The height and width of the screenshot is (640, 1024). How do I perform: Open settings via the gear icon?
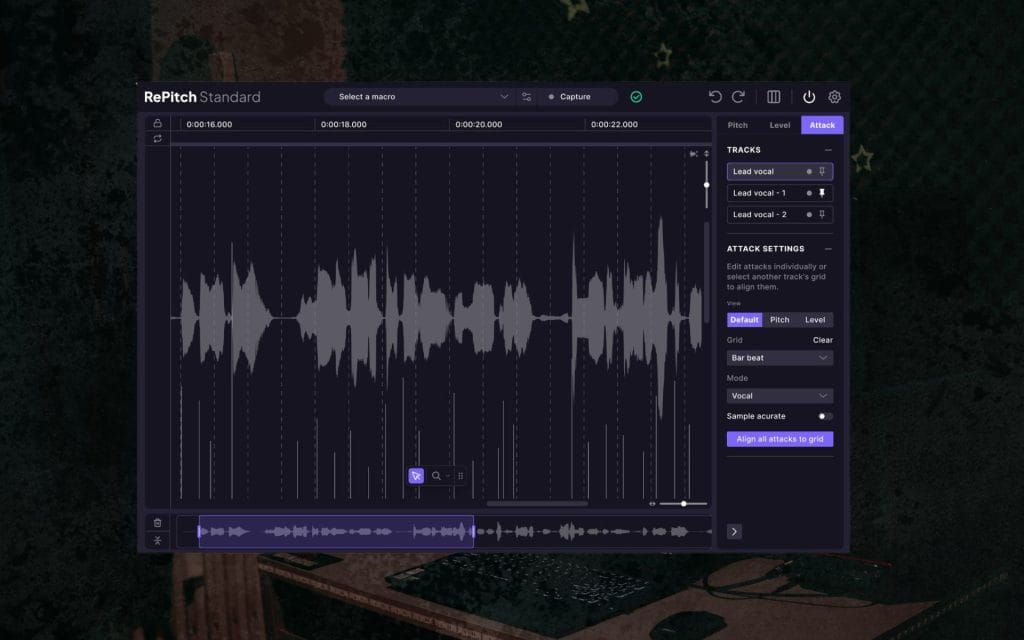point(834,97)
